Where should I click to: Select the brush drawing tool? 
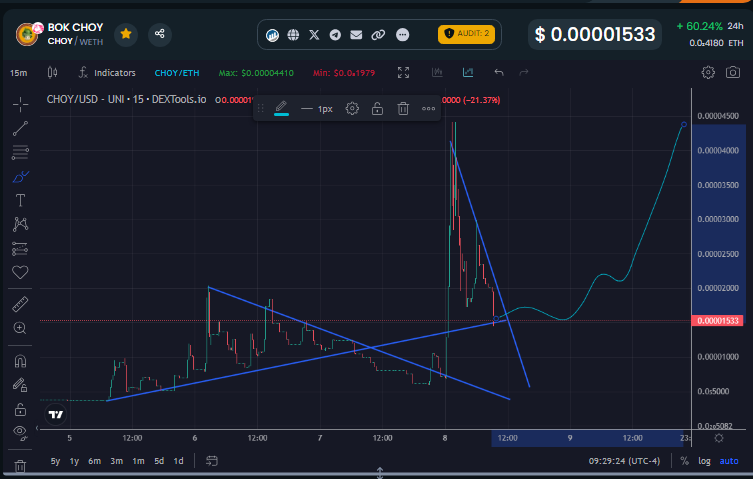pos(20,177)
